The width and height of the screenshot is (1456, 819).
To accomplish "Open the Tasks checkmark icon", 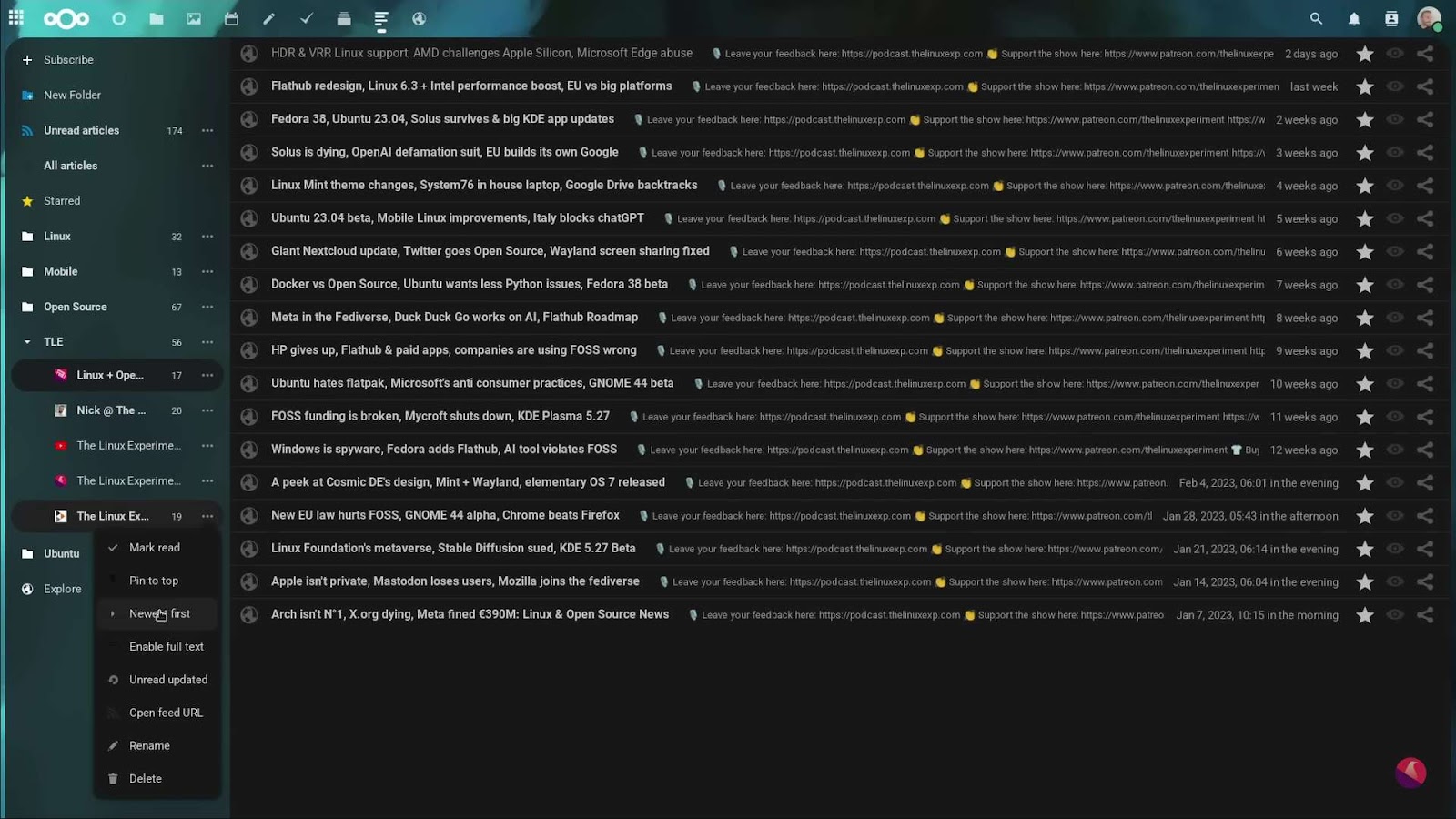I will (x=307, y=18).
